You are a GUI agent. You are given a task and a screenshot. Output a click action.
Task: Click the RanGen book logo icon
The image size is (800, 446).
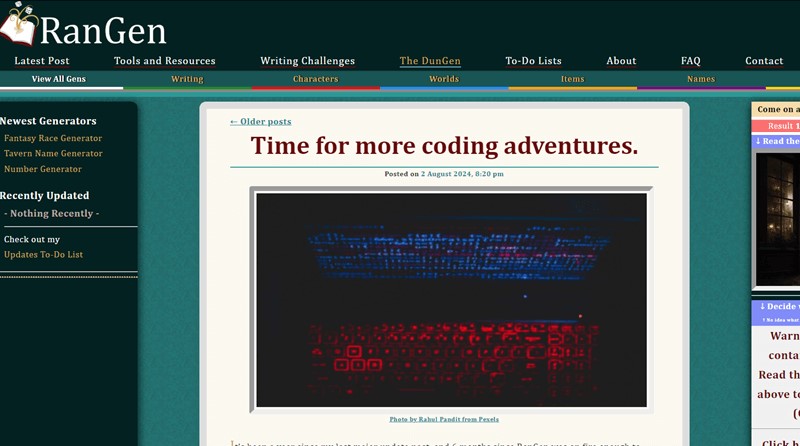pyautogui.click(x=19, y=23)
